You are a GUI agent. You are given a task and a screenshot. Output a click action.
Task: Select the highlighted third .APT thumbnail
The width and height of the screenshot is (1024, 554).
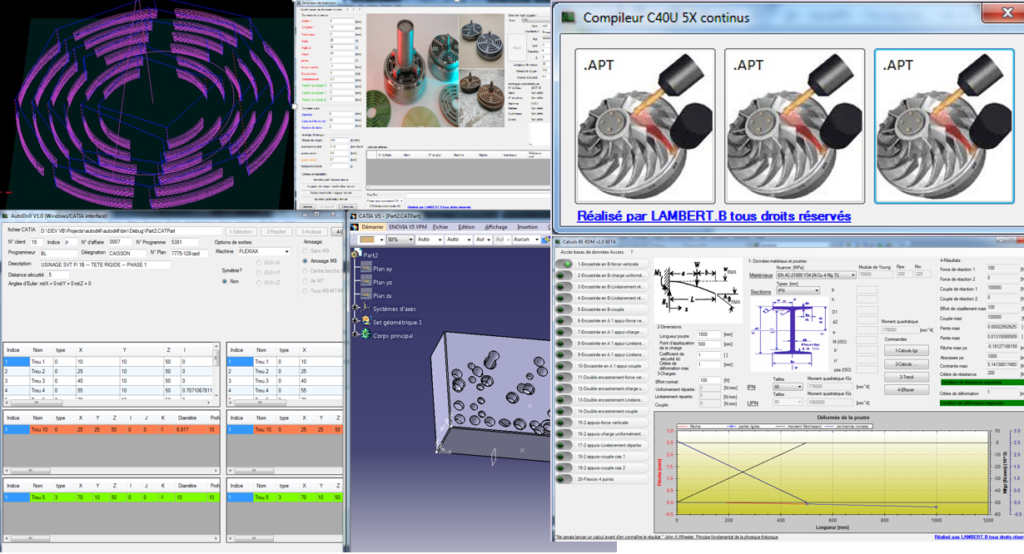(944, 125)
